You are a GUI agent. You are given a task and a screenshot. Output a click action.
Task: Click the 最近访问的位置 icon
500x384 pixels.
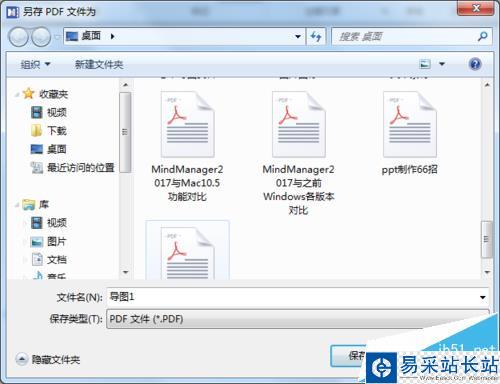[37, 167]
